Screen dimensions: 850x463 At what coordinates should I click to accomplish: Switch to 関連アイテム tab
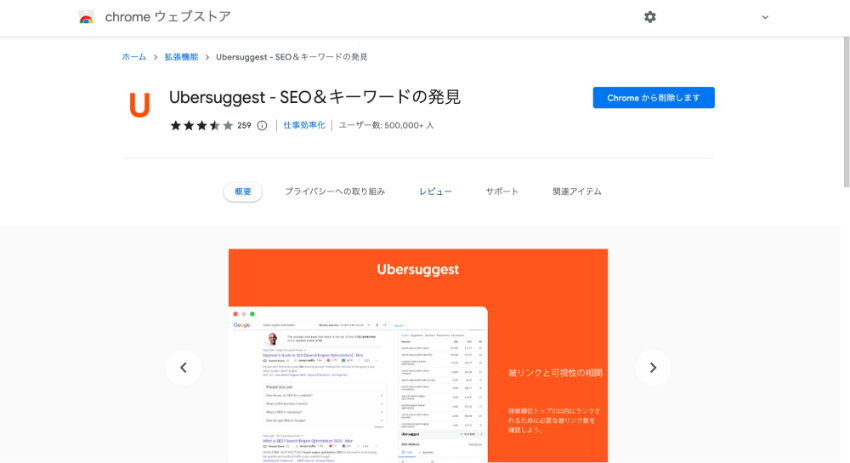pos(577,191)
